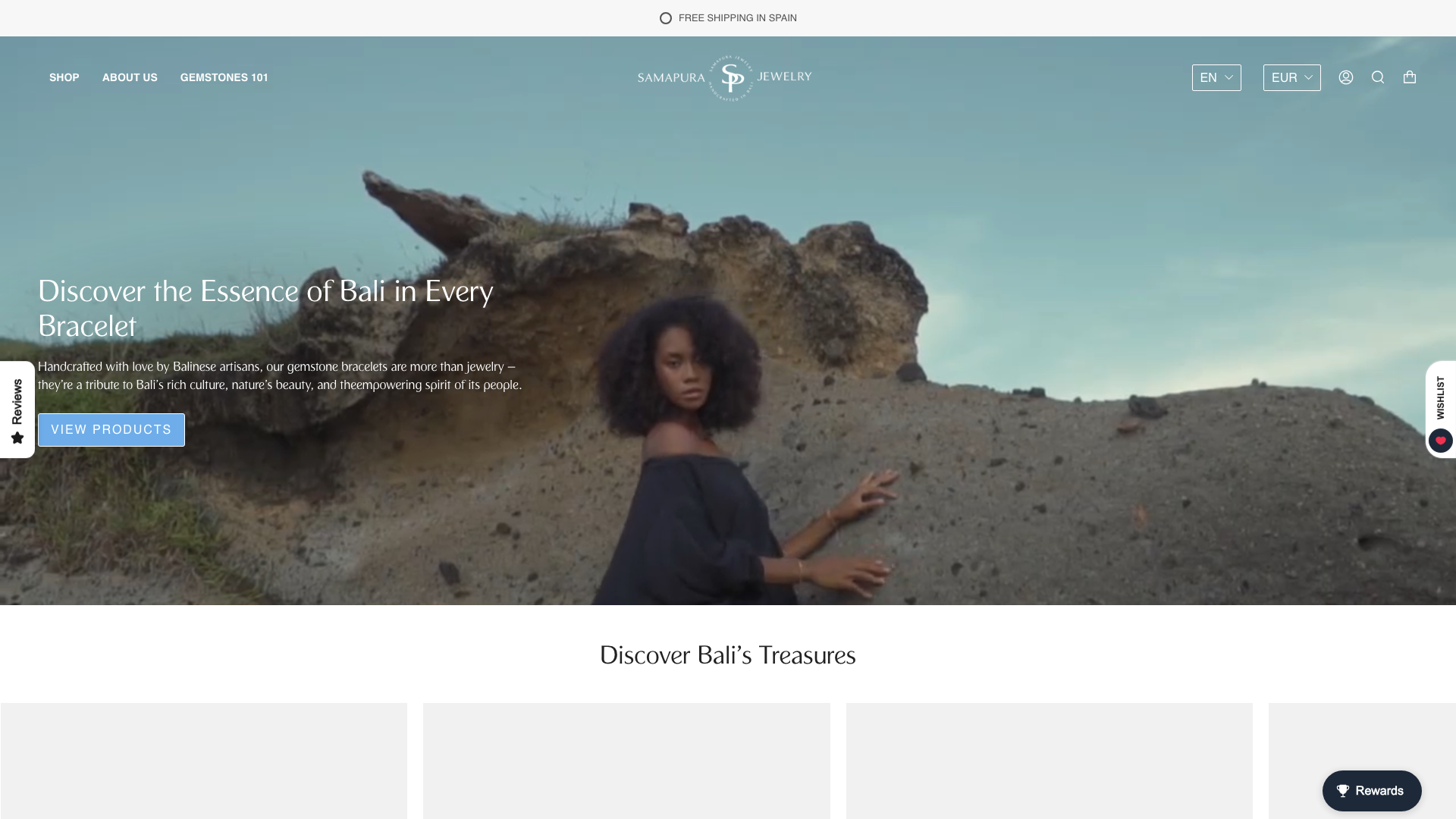Screen dimensions: 1456x819
Task: Click the Samapura Jewelry SP logo
Action: tap(725, 77)
